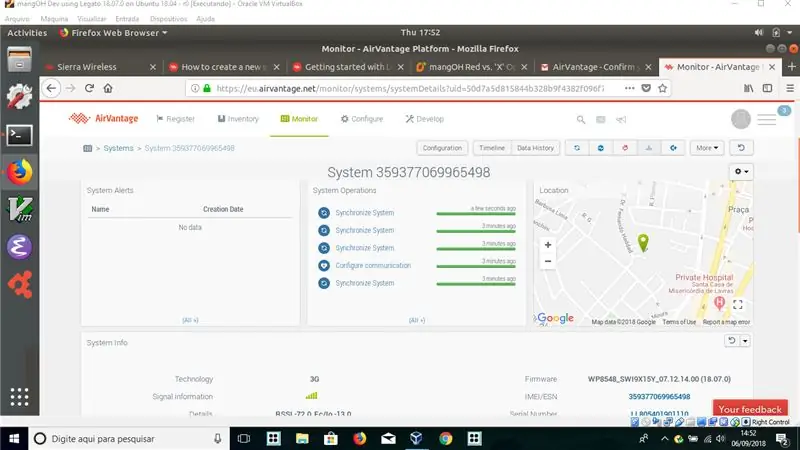Click the install application icon in toolbar
Viewport: 800px width, 450px height.
pyautogui.click(x=648, y=148)
